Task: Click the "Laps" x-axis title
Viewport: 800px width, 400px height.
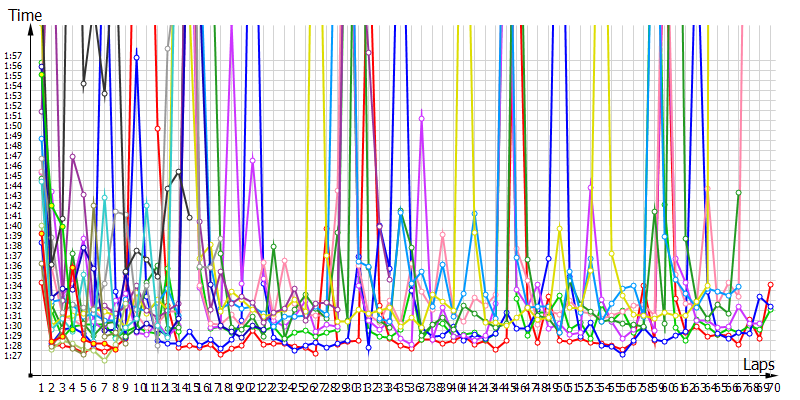Action: (758, 367)
